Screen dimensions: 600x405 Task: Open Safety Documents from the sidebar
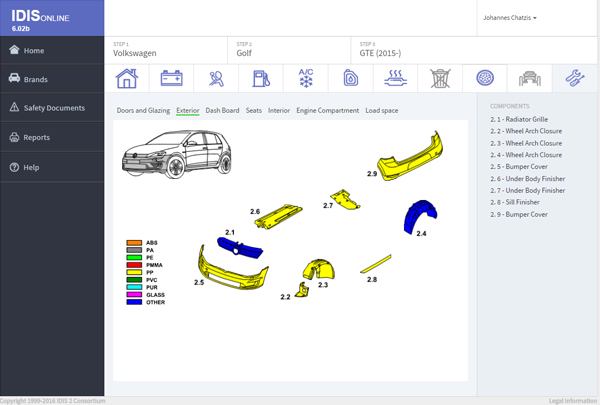(52, 108)
